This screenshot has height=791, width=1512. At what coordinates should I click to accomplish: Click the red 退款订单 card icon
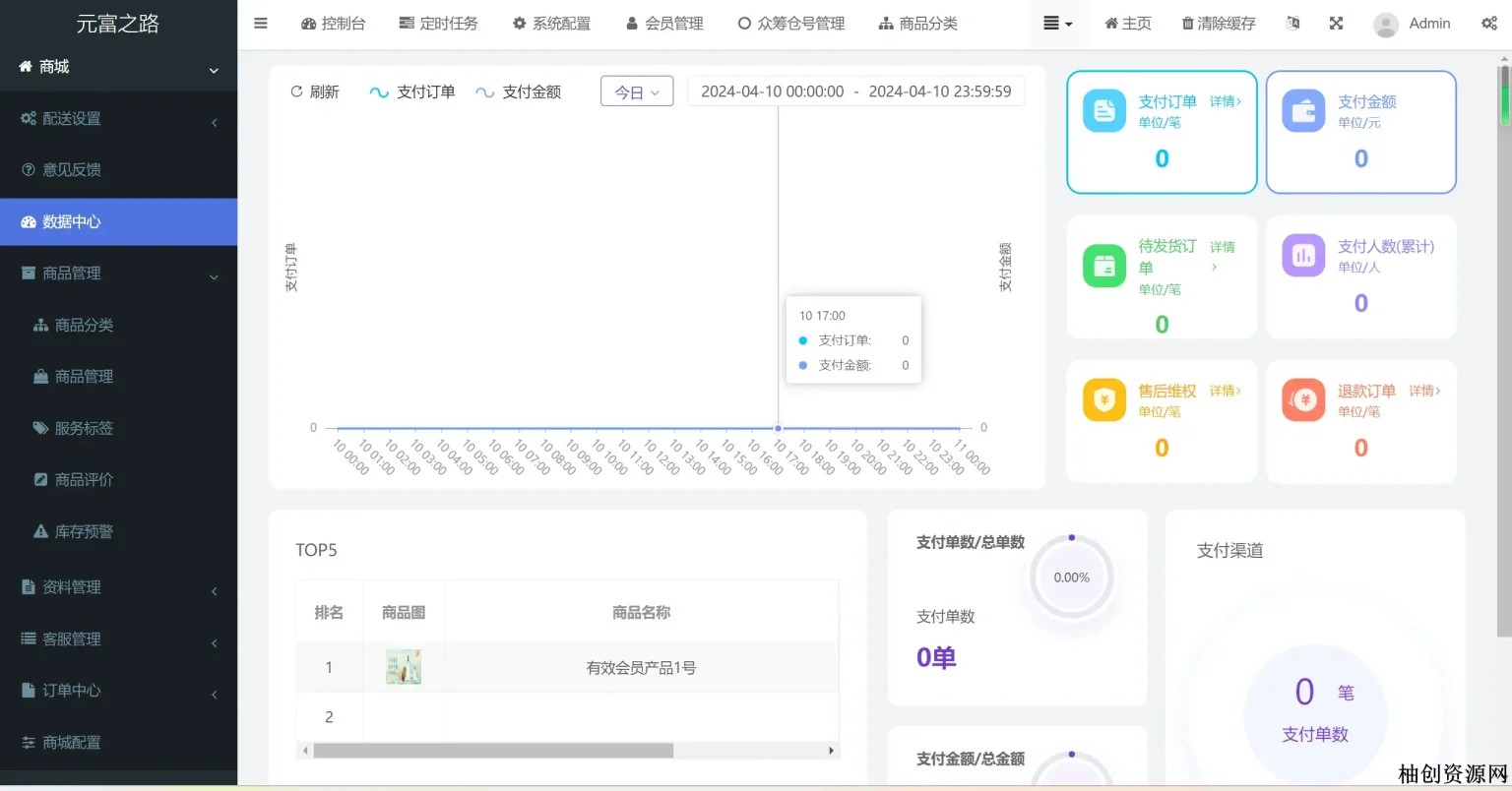click(x=1303, y=400)
